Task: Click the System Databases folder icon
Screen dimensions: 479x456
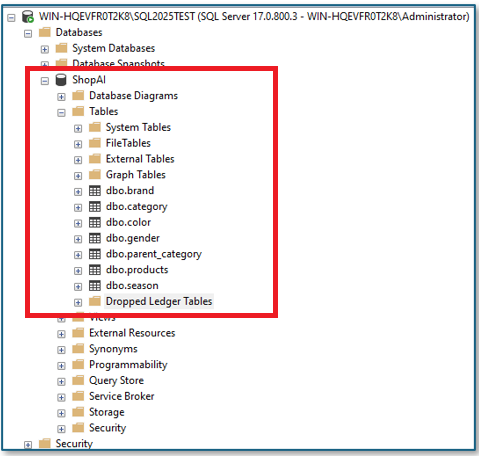Action: pos(61,48)
